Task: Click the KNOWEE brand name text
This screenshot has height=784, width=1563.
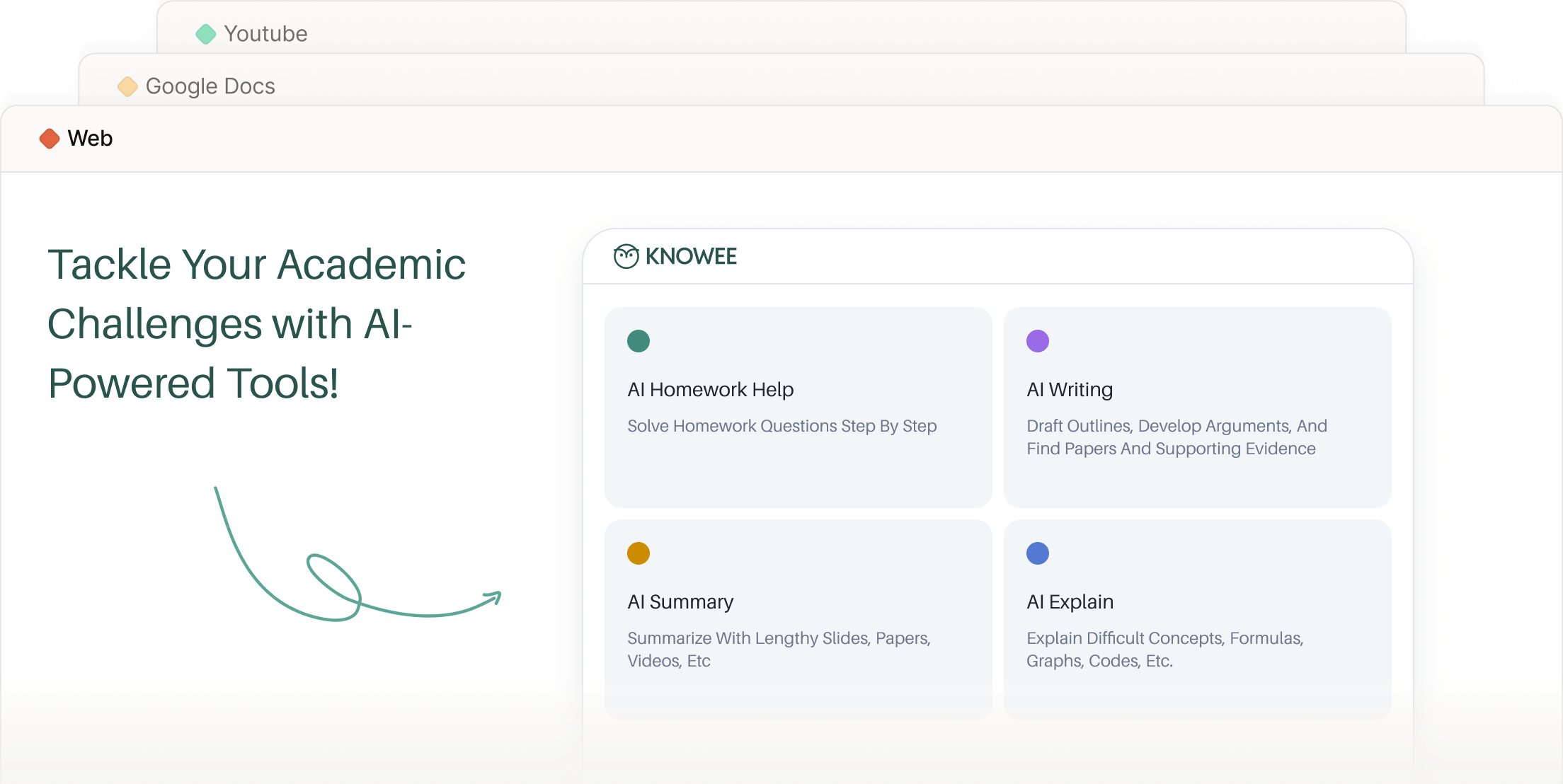Action: (691, 256)
